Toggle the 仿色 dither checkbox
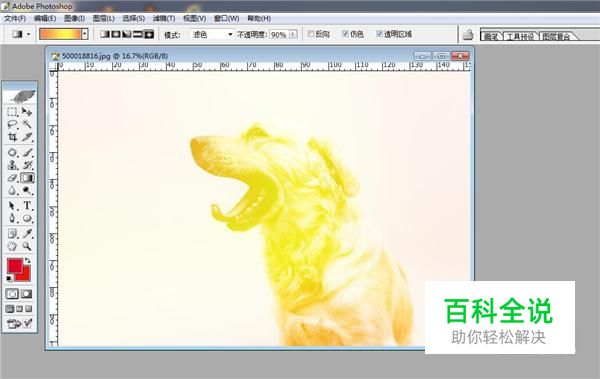The image size is (600, 379). (x=345, y=34)
